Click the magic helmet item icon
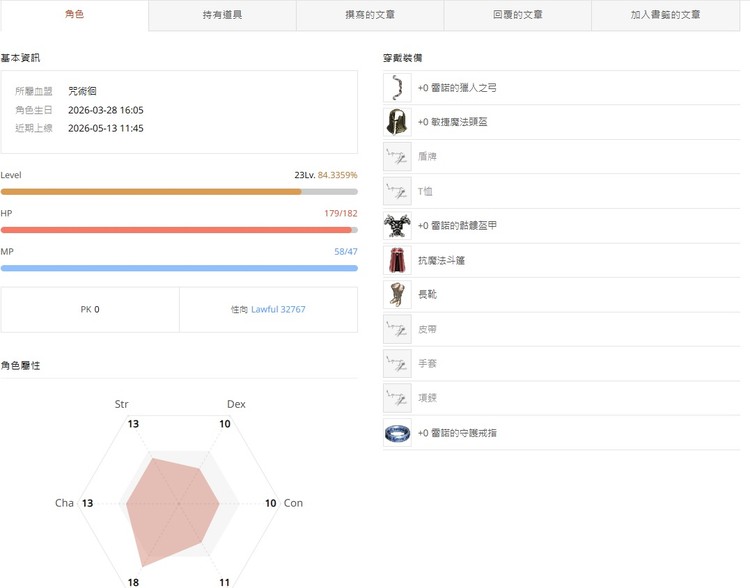Image resolution: width=750 pixels, height=588 pixels. tap(397, 122)
